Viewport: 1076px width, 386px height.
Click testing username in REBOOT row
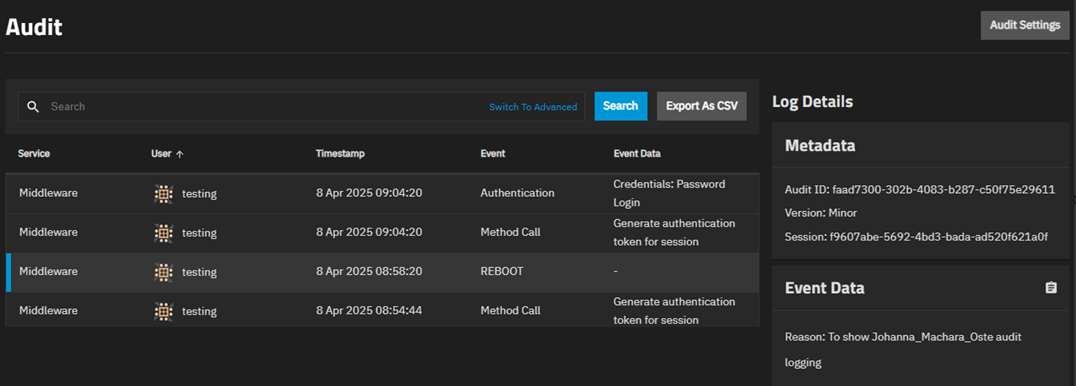199,272
